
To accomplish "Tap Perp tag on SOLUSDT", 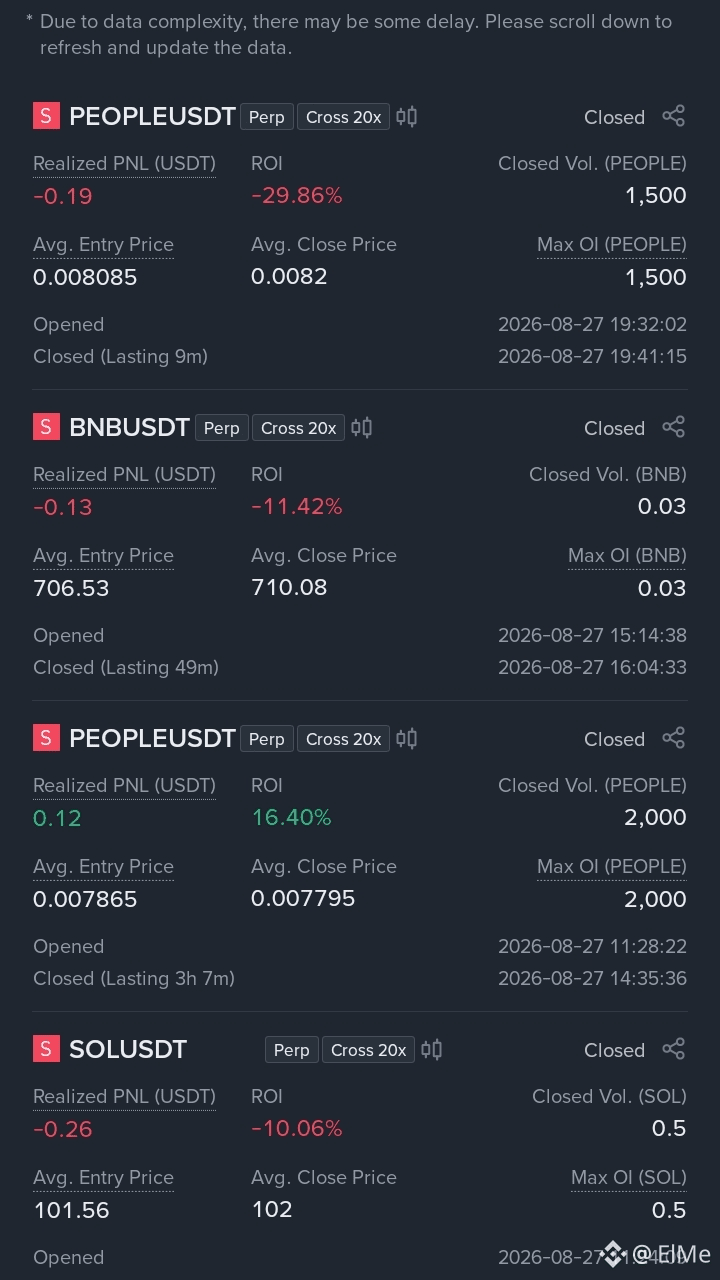I will (291, 1050).
